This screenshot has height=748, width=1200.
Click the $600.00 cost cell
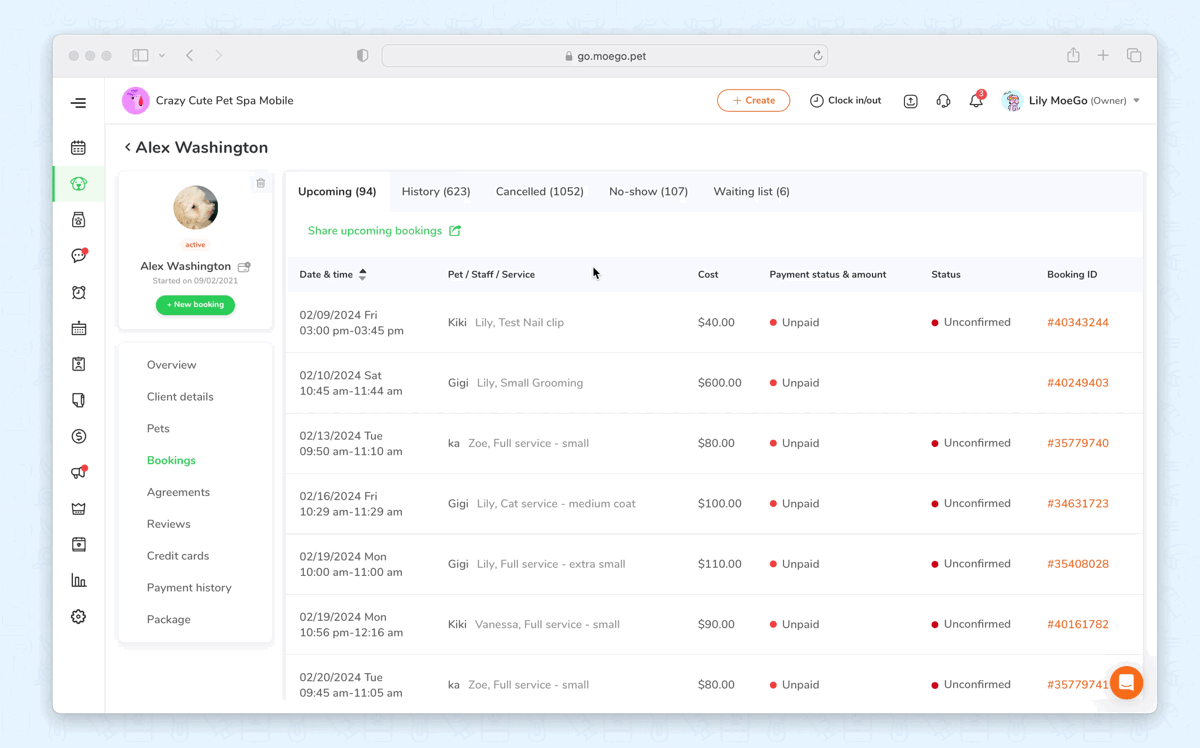tap(720, 383)
